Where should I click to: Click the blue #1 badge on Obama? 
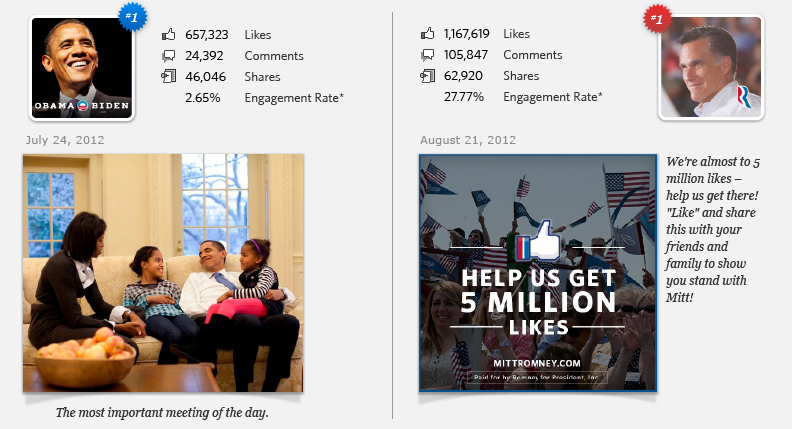tap(129, 17)
